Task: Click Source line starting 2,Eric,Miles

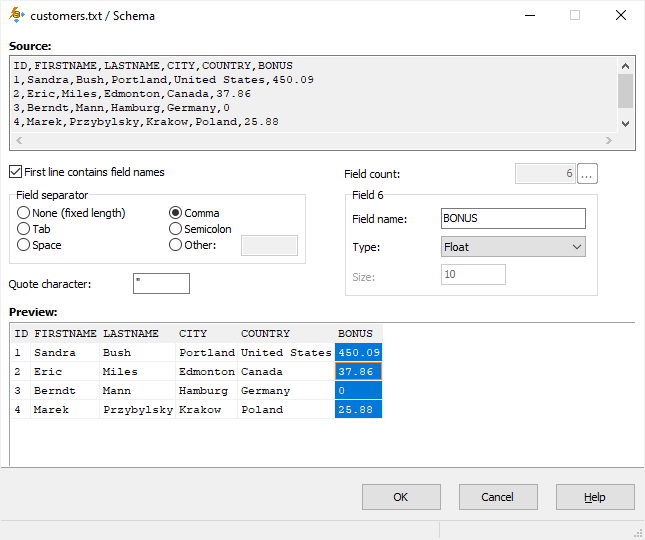Action: tap(132, 93)
